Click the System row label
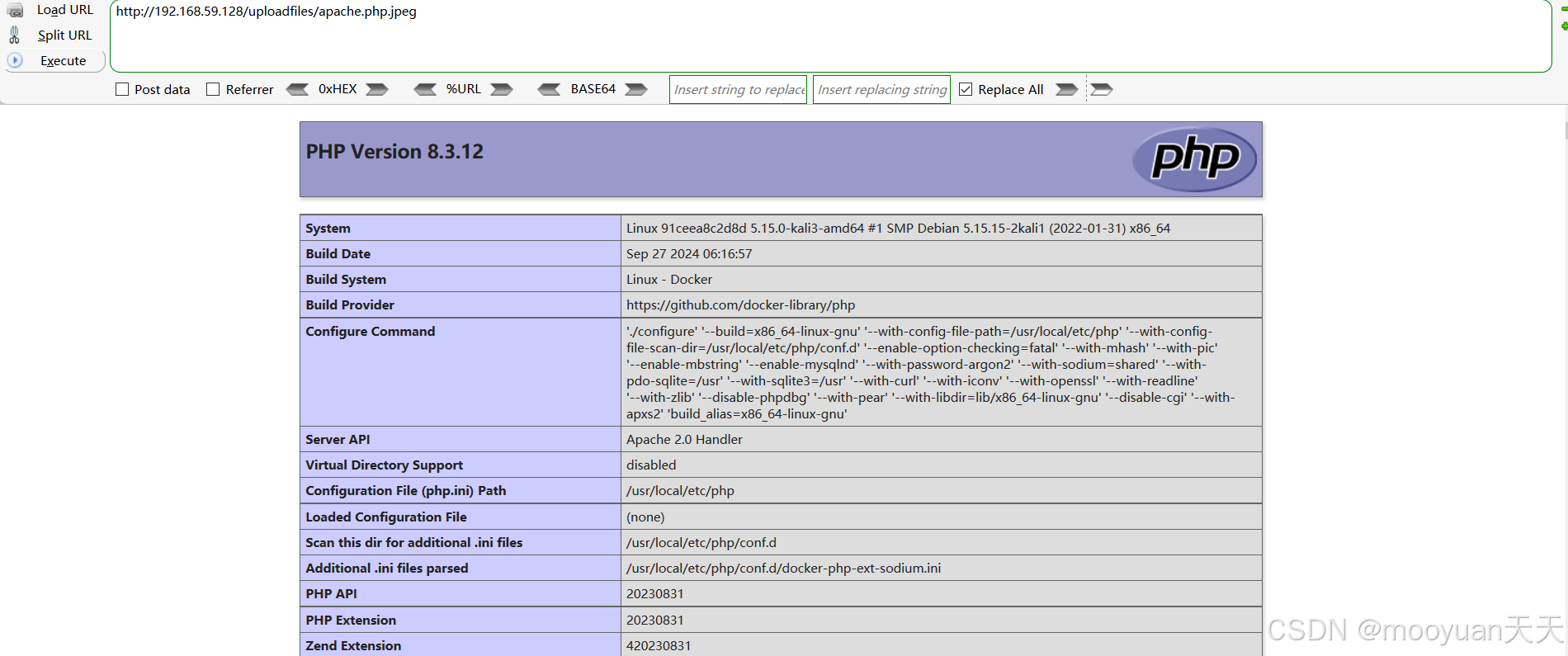1568x656 pixels. click(328, 229)
